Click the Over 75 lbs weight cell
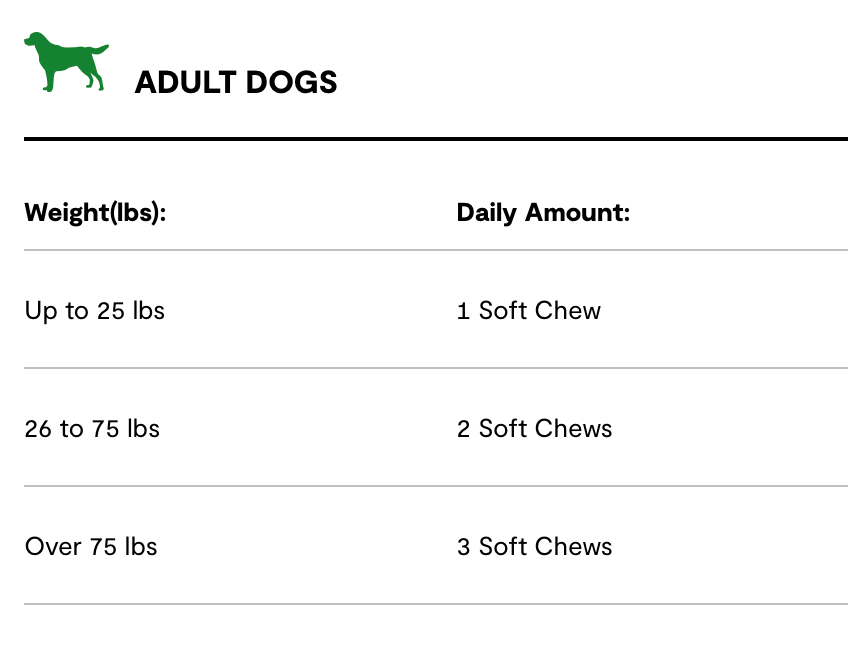The width and height of the screenshot is (848, 652). coord(91,547)
